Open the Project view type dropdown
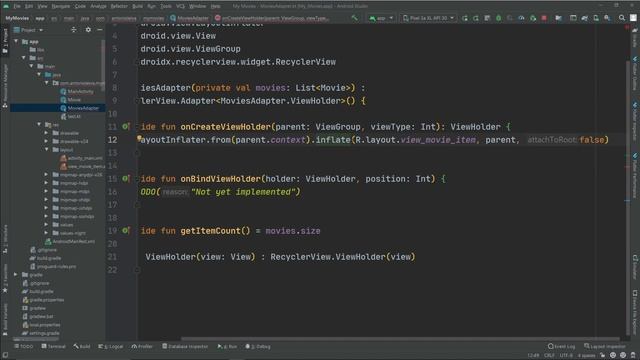Image resolution: width=640 pixels, height=360 pixels. click(x=29, y=30)
